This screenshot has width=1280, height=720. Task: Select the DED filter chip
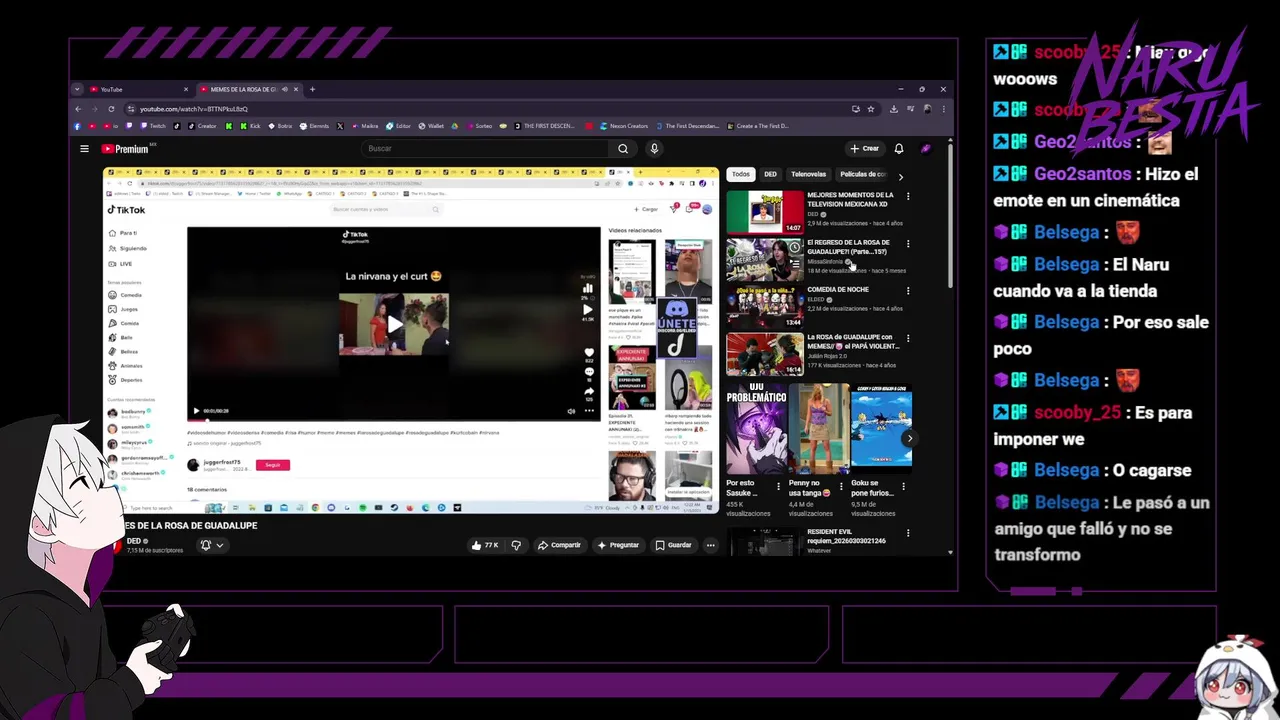[x=770, y=175]
